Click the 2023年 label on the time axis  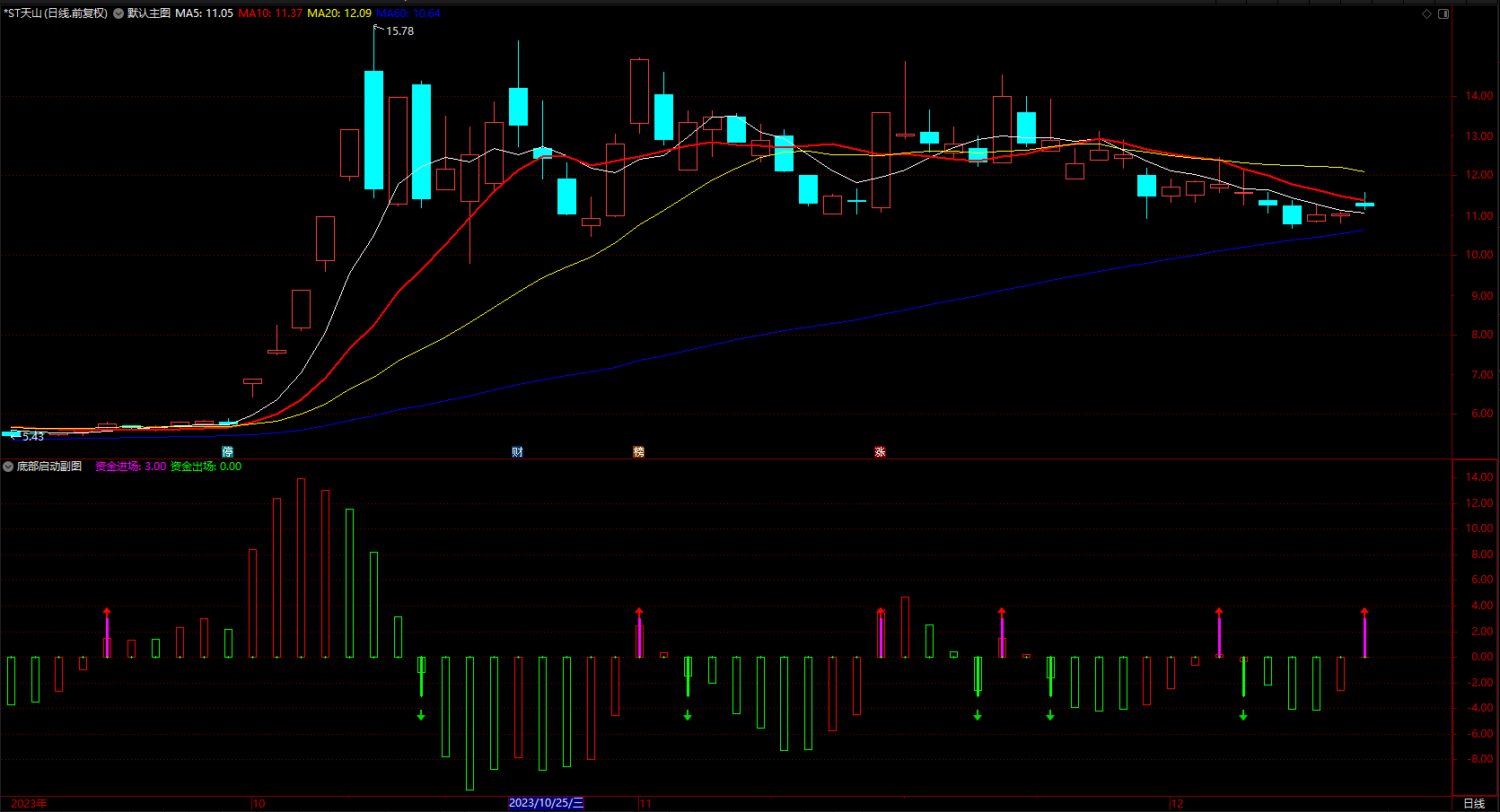(x=29, y=804)
